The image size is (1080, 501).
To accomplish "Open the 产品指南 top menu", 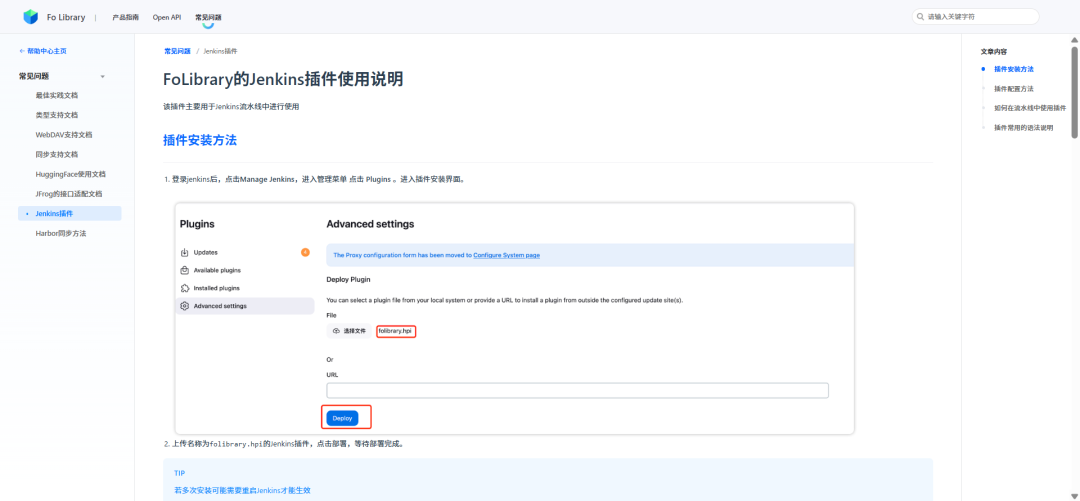I will click(125, 17).
